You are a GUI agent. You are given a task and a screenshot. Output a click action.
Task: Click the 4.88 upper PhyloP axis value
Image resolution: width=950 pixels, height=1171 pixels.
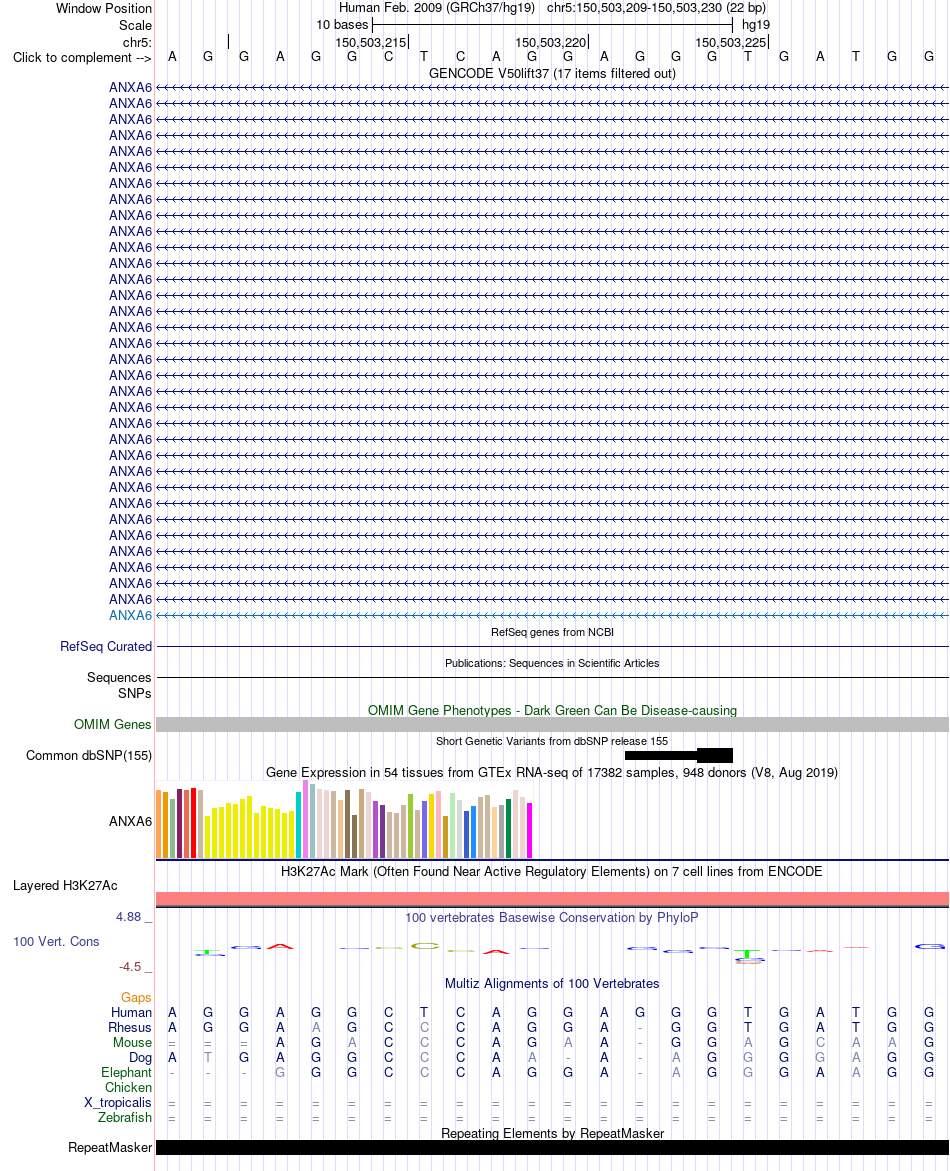(128, 916)
